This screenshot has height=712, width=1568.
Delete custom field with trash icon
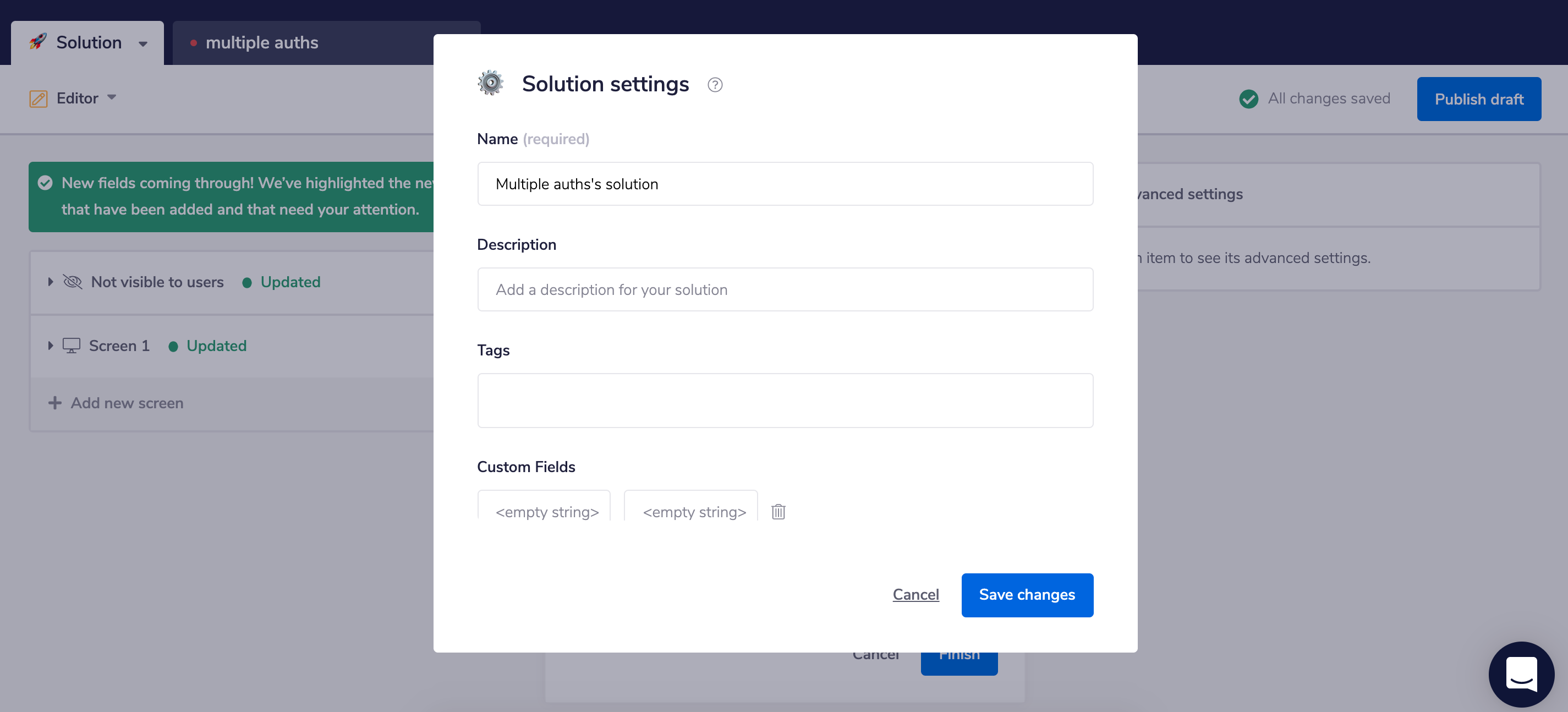[x=778, y=512]
